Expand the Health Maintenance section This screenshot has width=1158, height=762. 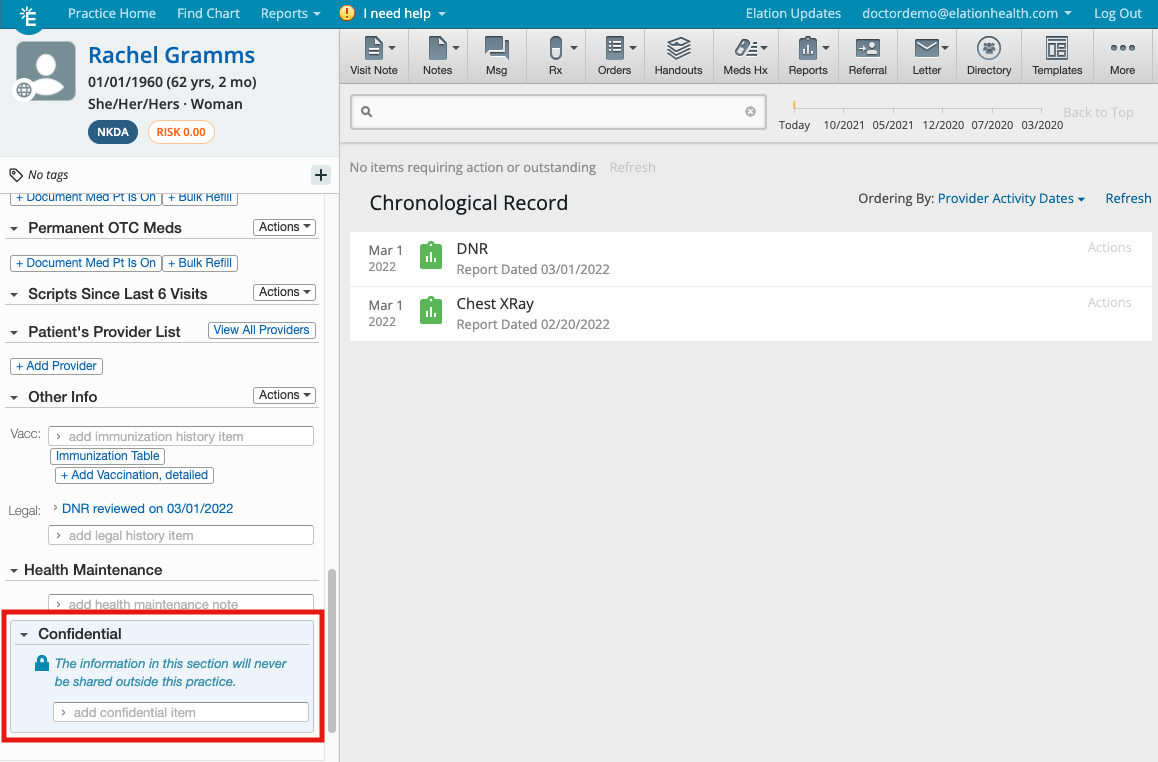coord(13,570)
